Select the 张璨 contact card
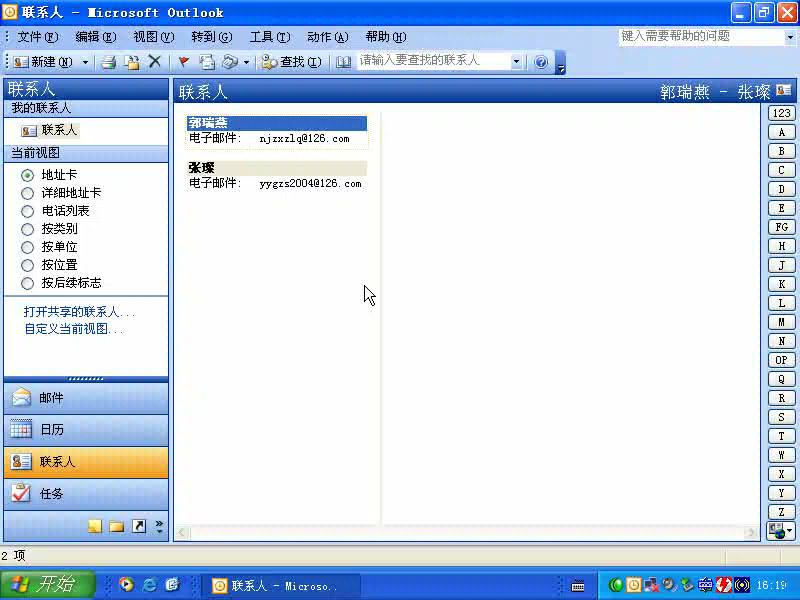 click(277, 176)
